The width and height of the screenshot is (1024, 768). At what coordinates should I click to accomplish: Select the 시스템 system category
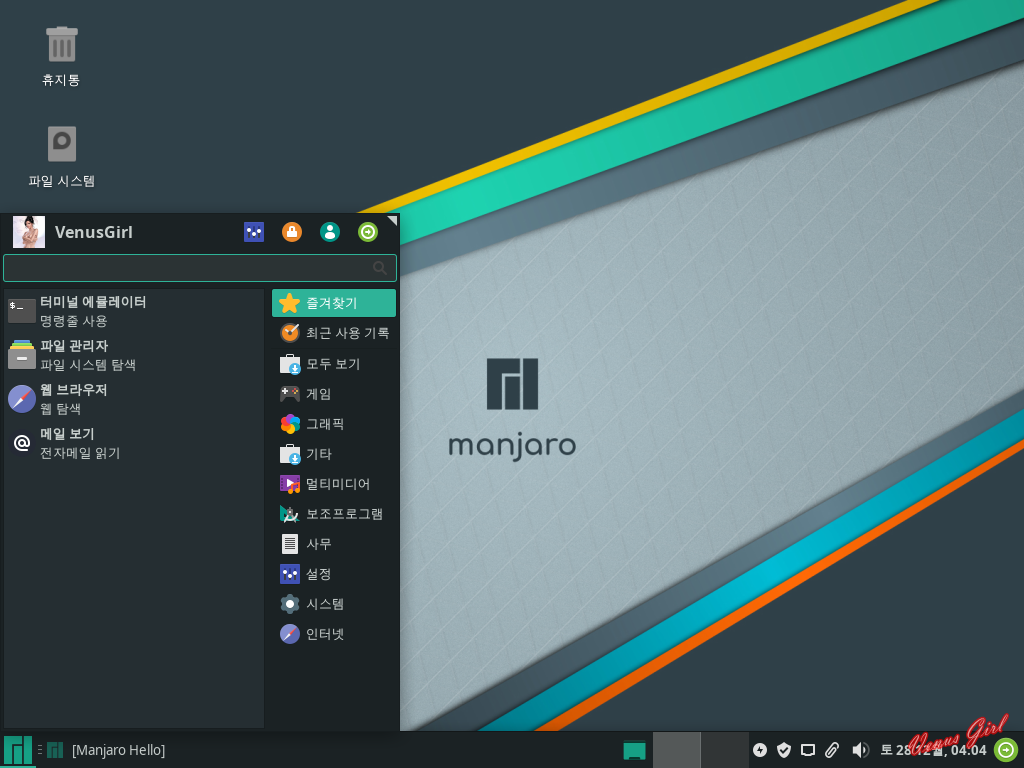tap(334, 604)
